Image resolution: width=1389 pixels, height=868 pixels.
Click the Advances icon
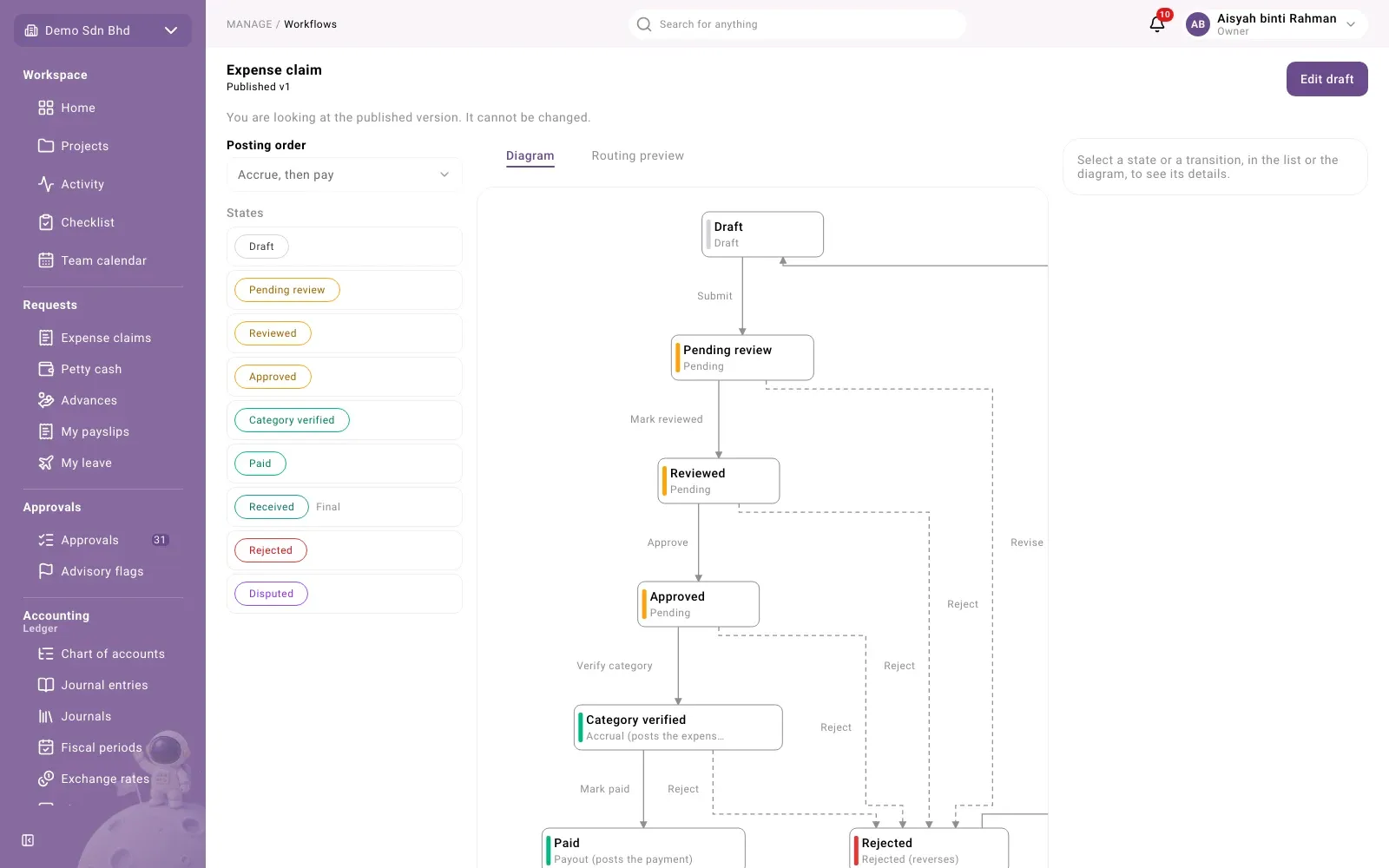pos(46,400)
